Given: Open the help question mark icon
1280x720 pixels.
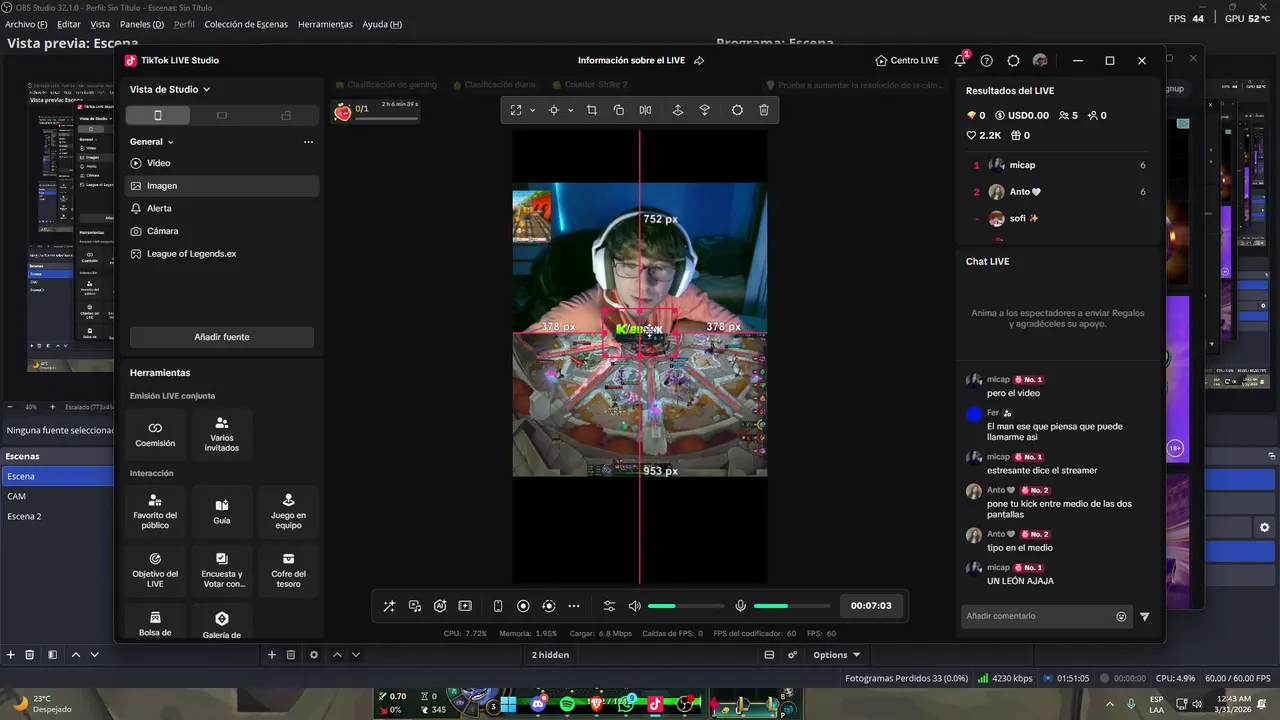Looking at the screenshot, I should pyautogui.click(x=986, y=60).
